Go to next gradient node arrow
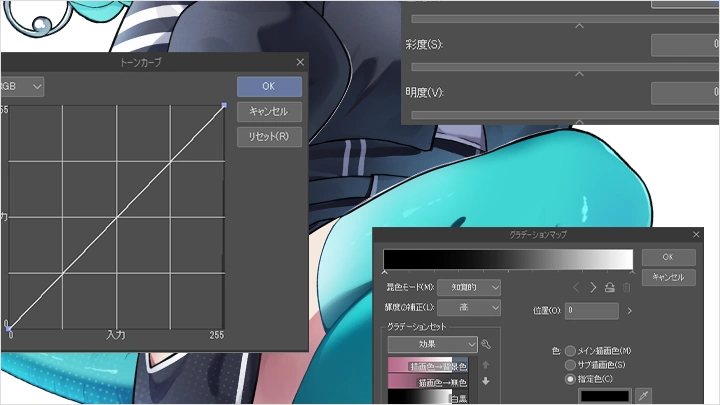Screen dimensions: 720x405 (593, 287)
